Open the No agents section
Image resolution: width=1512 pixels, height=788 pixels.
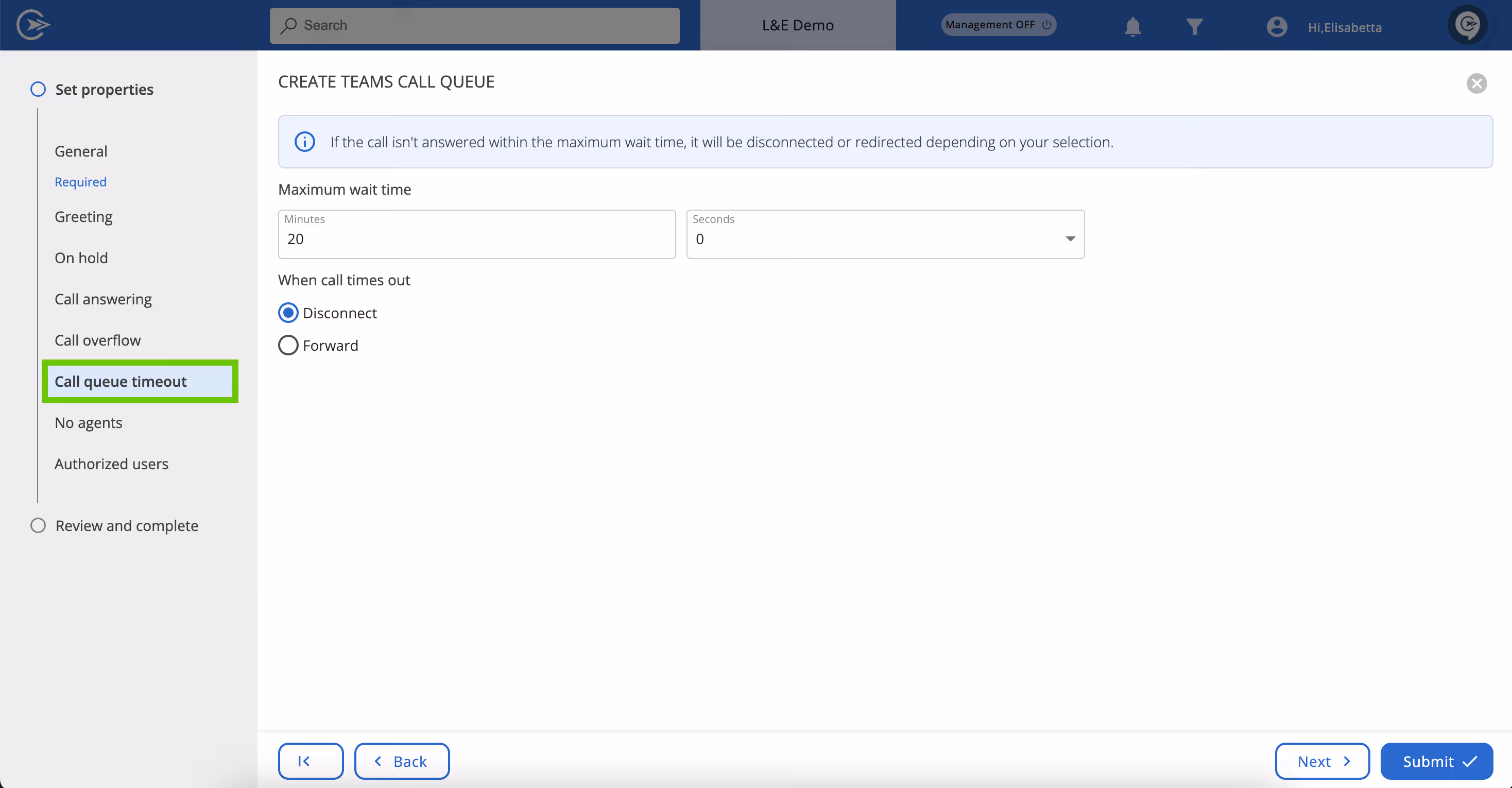pos(88,423)
